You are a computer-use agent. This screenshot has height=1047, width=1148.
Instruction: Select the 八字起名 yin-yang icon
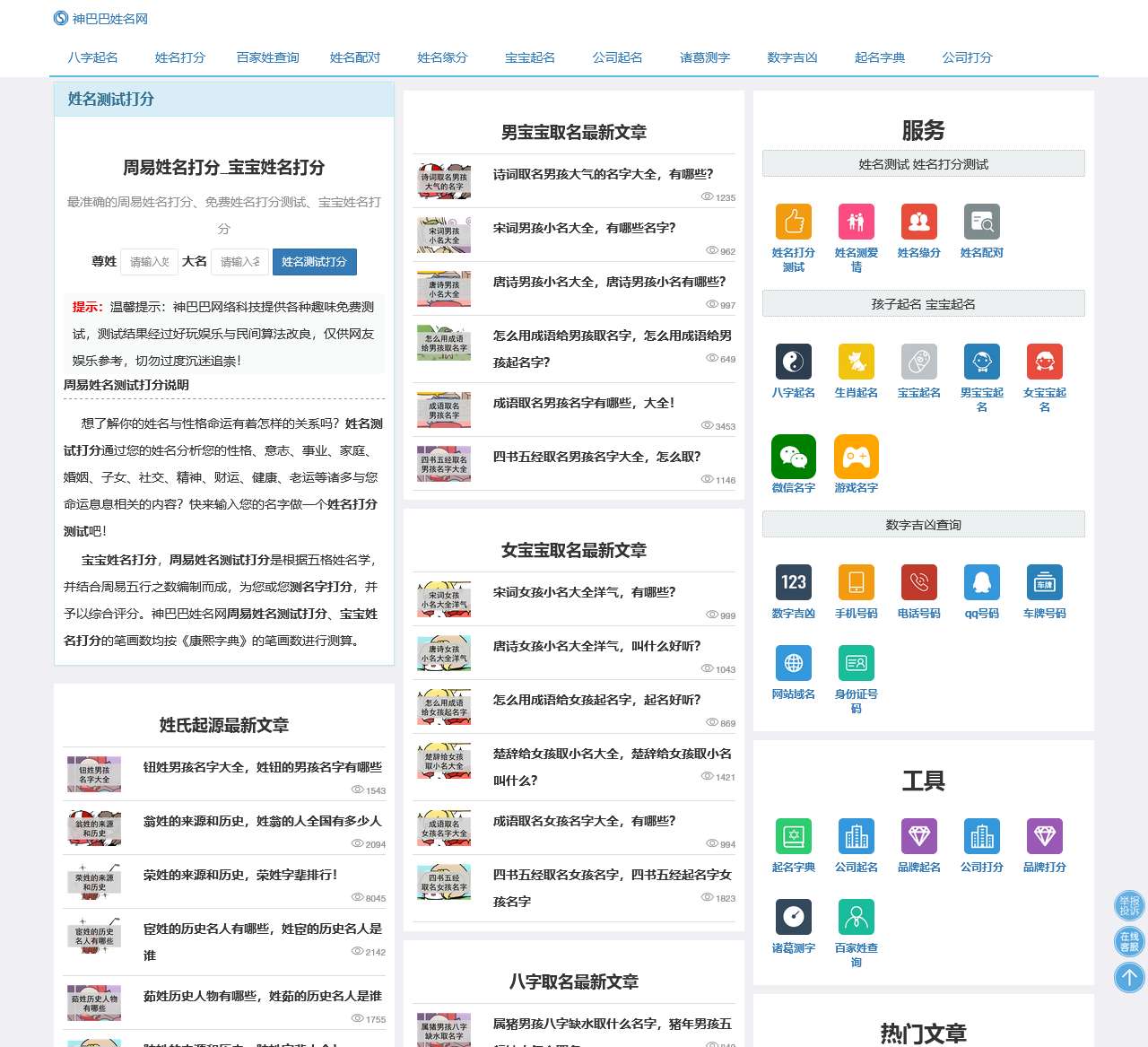793,361
